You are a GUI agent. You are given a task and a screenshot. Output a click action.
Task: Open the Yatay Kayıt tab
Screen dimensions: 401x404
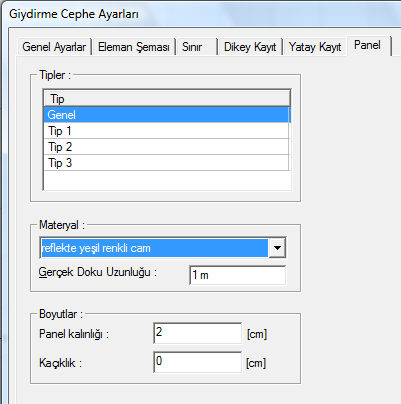[x=315, y=47]
